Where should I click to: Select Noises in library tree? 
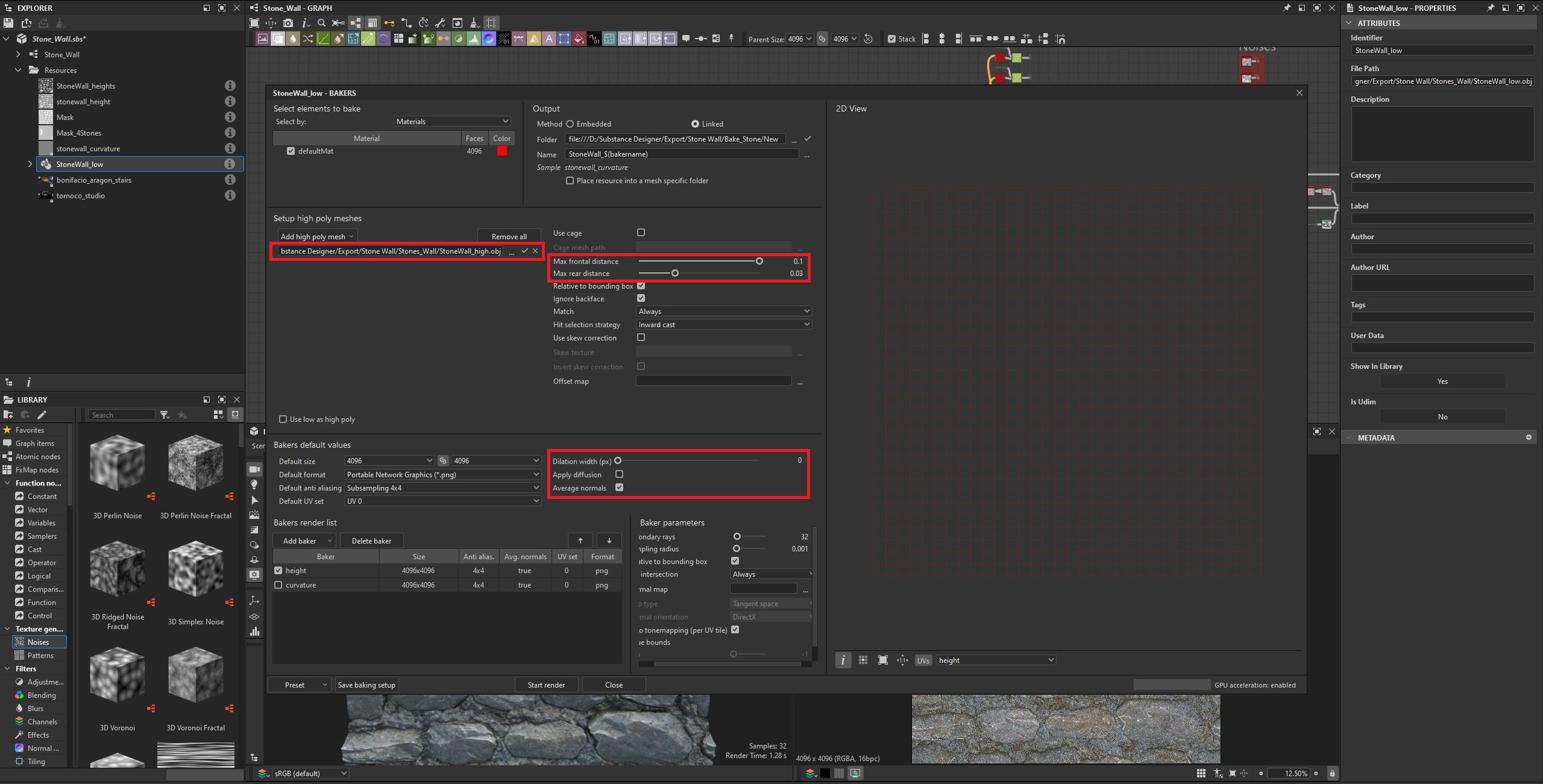click(39, 642)
